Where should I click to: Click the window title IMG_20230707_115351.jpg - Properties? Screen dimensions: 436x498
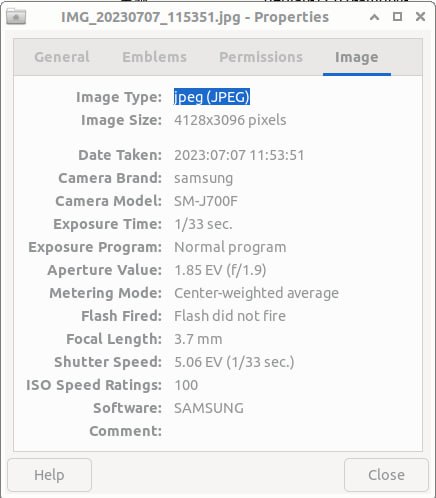click(x=195, y=17)
